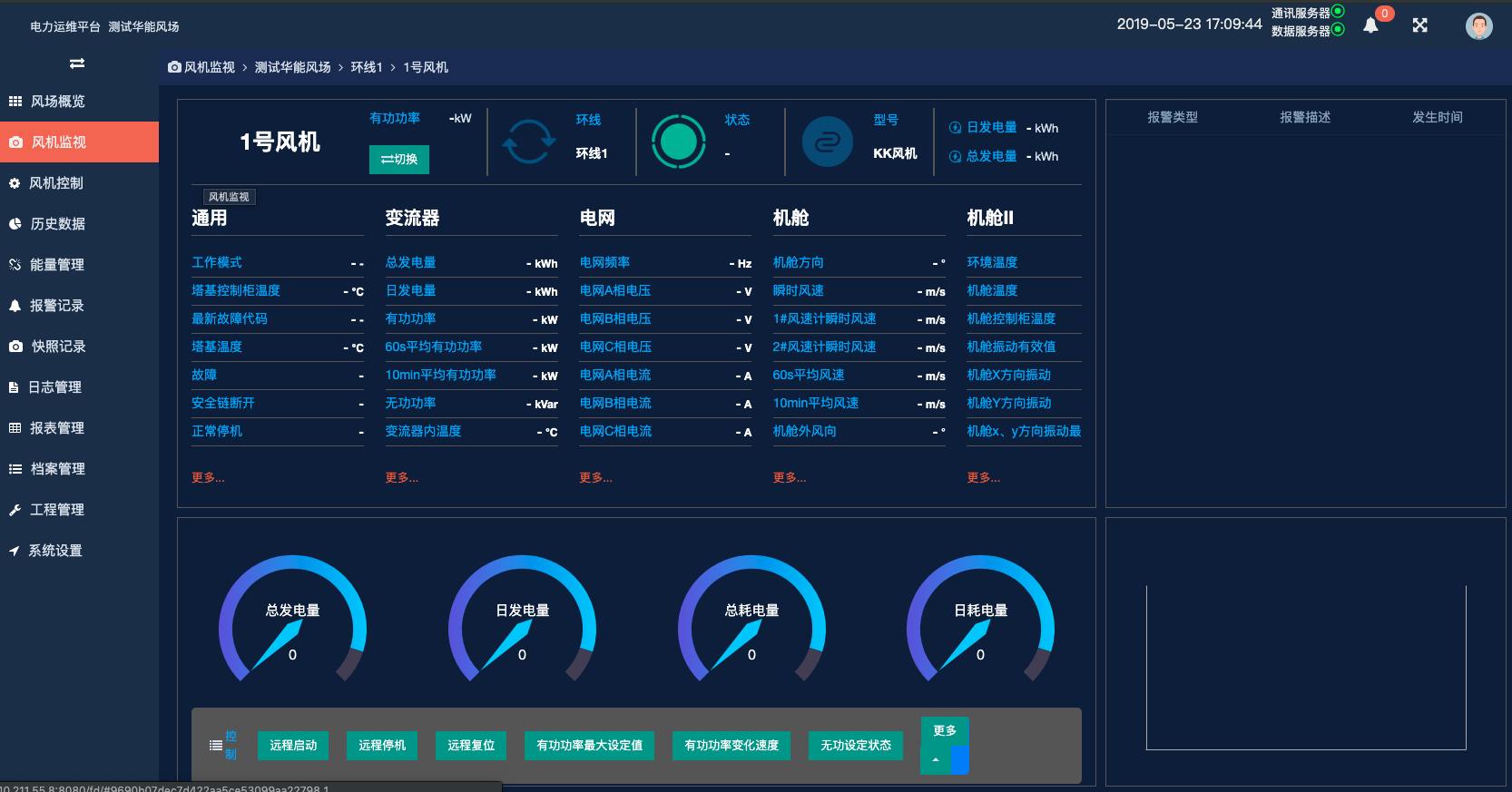Image resolution: width=1512 pixels, height=792 pixels.
Task: Expand 更多... under the 机舱 column
Action: (x=789, y=477)
